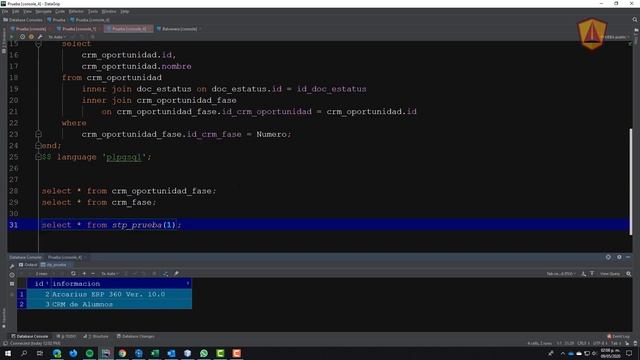Open Chrome from the taskbar
This screenshot has height=360, width=640.
(122, 353)
